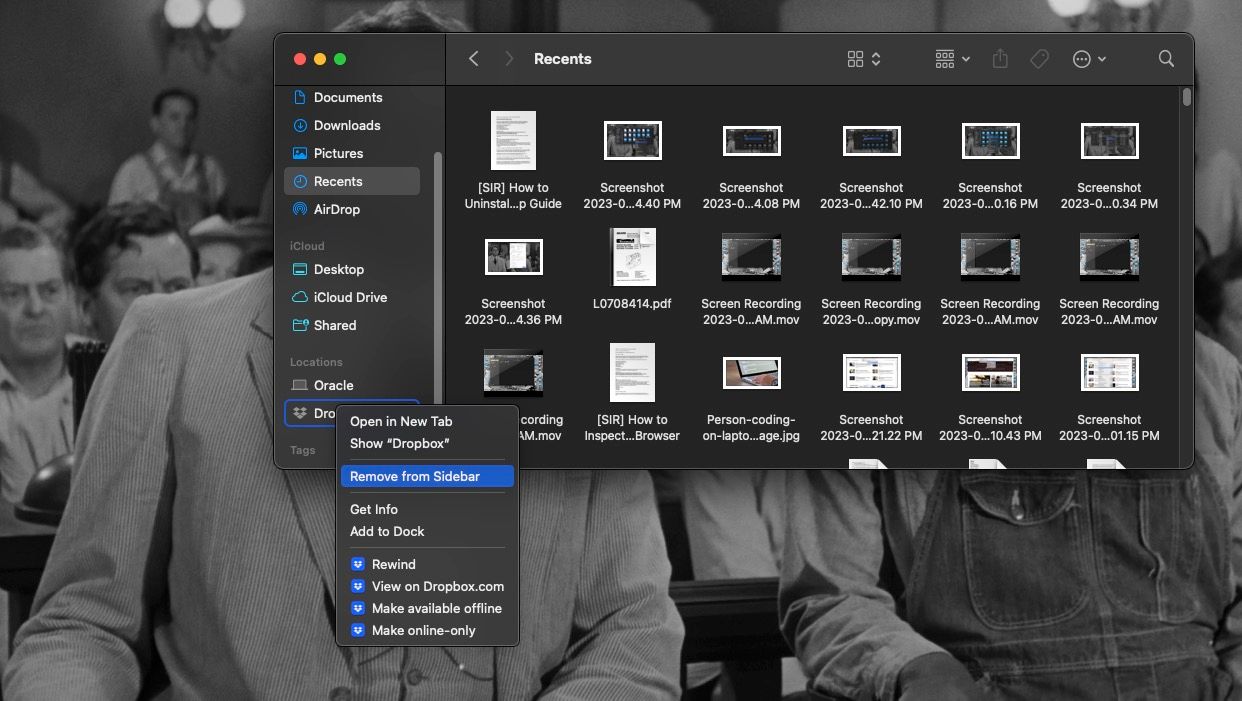Click the grid view icon in the toolbar
Image resolution: width=1242 pixels, height=701 pixels.
(x=855, y=58)
